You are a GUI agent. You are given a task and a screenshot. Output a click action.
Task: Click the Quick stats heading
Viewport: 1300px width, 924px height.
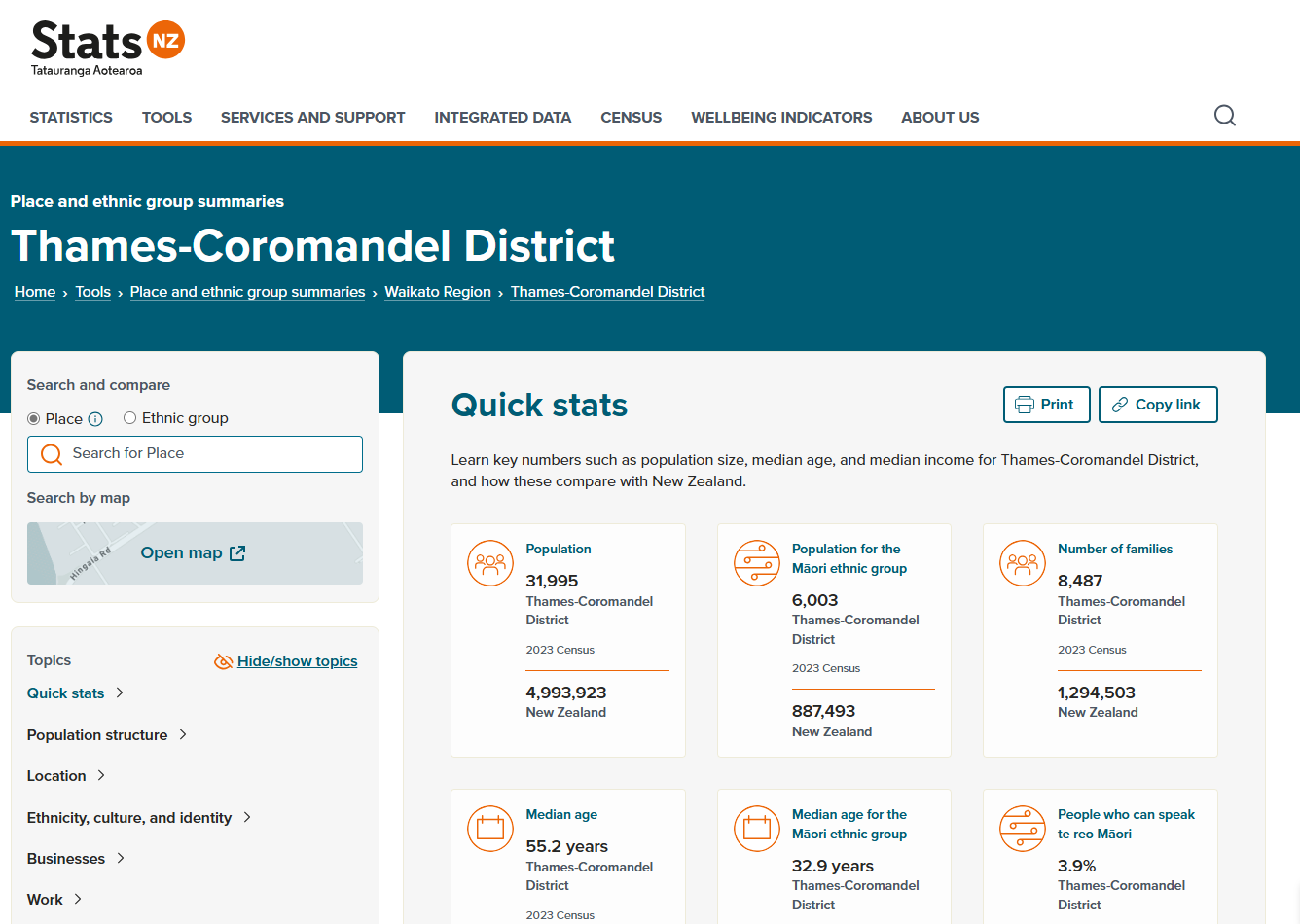pyautogui.click(x=540, y=406)
